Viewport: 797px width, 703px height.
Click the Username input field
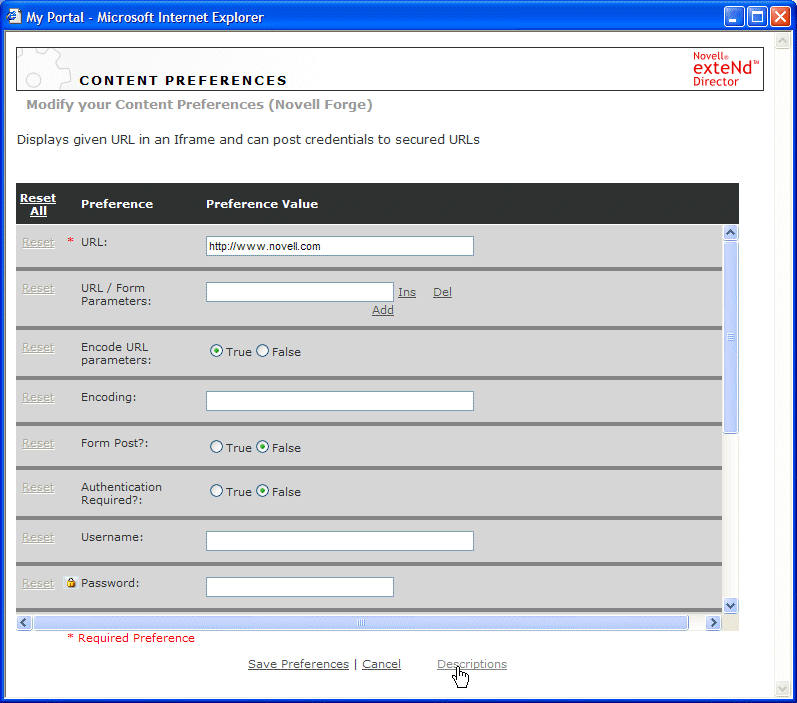[x=340, y=541]
